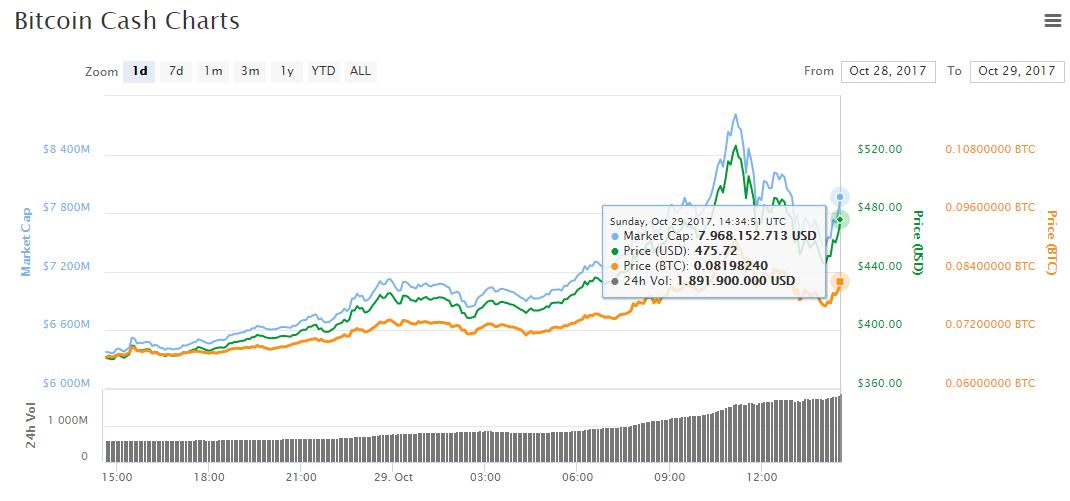Screen dimensions: 1070x501
Task: Show ALL time chart data
Action: (x=360, y=71)
